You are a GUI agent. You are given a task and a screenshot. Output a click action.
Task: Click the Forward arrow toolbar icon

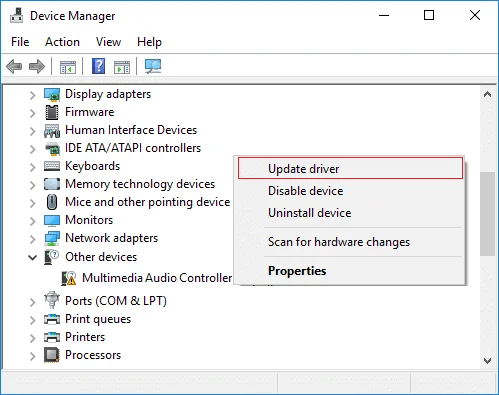click(37, 66)
